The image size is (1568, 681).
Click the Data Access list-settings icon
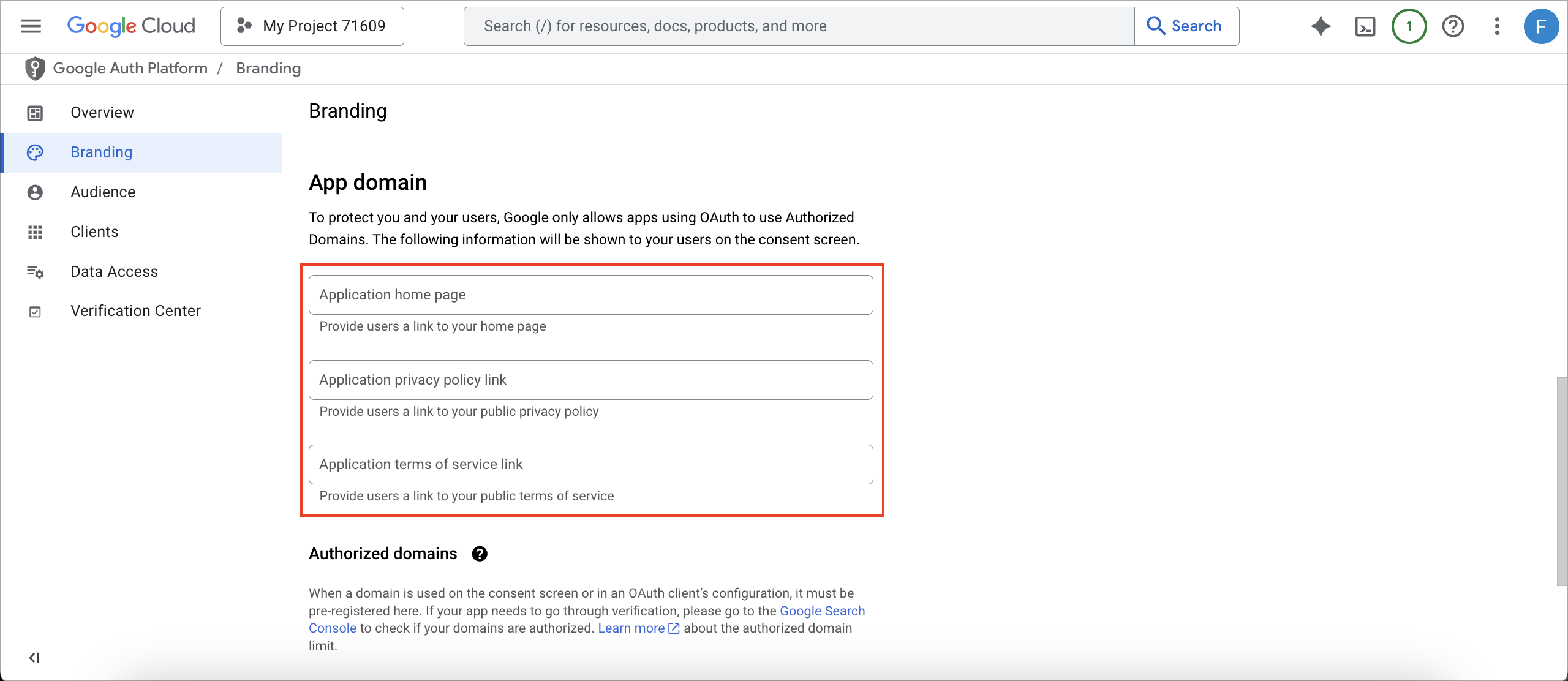click(35, 272)
